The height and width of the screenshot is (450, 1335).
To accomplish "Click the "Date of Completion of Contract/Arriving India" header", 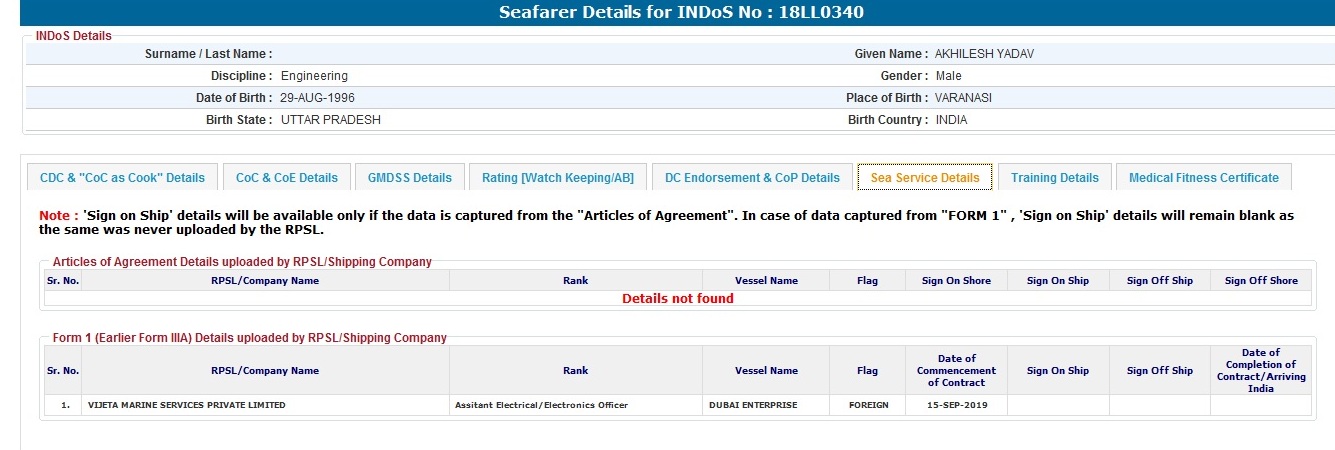I will 1260,370.
